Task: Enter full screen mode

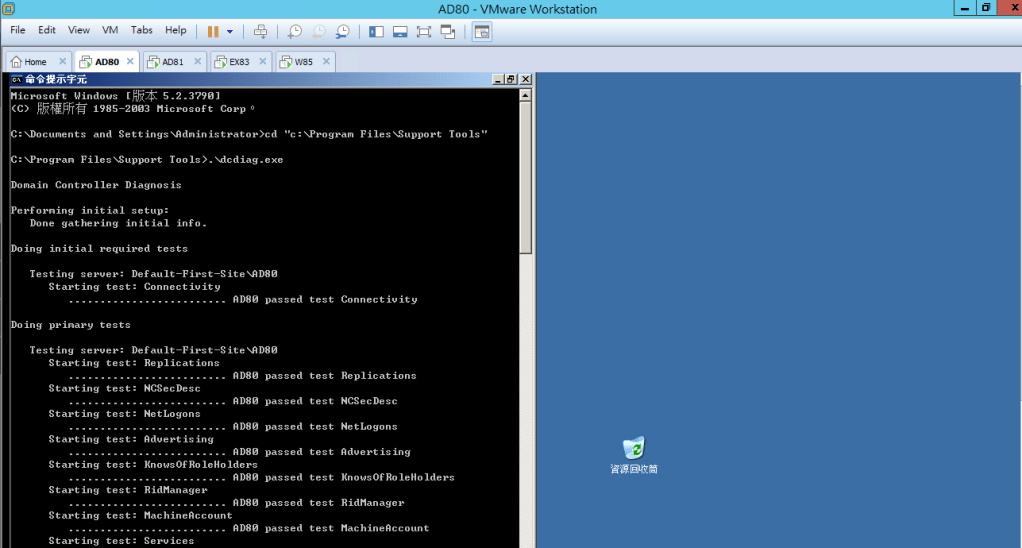Action: coord(424,31)
